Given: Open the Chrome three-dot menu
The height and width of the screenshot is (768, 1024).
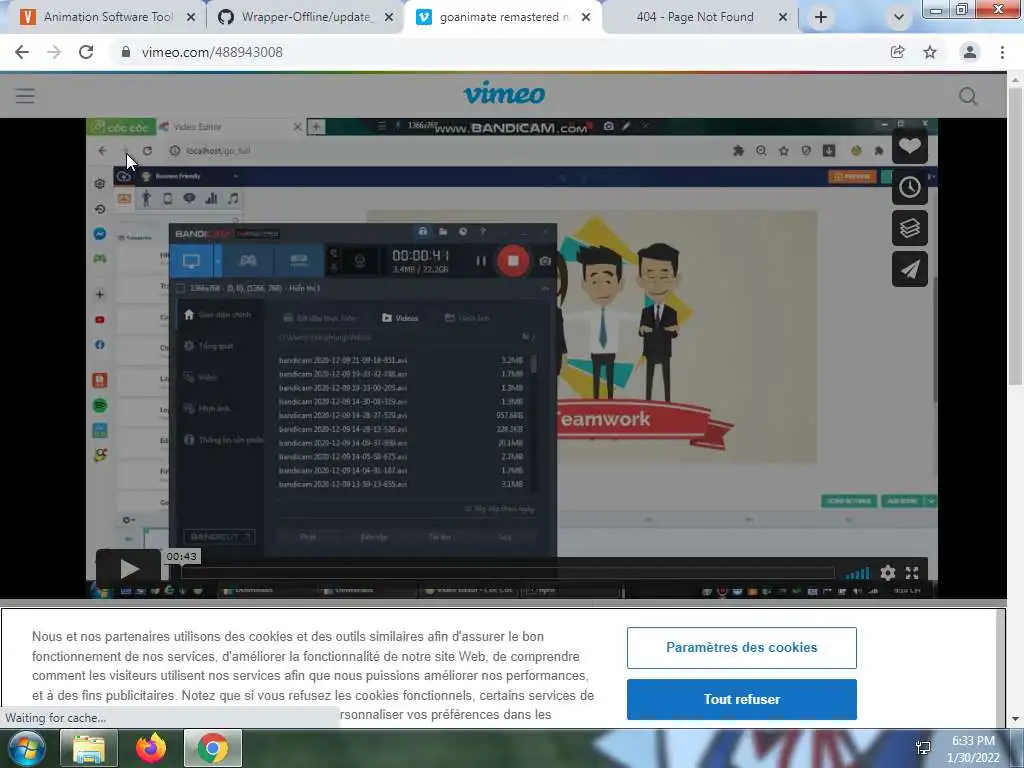Looking at the screenshot, I should click(x=1002, y=52).
